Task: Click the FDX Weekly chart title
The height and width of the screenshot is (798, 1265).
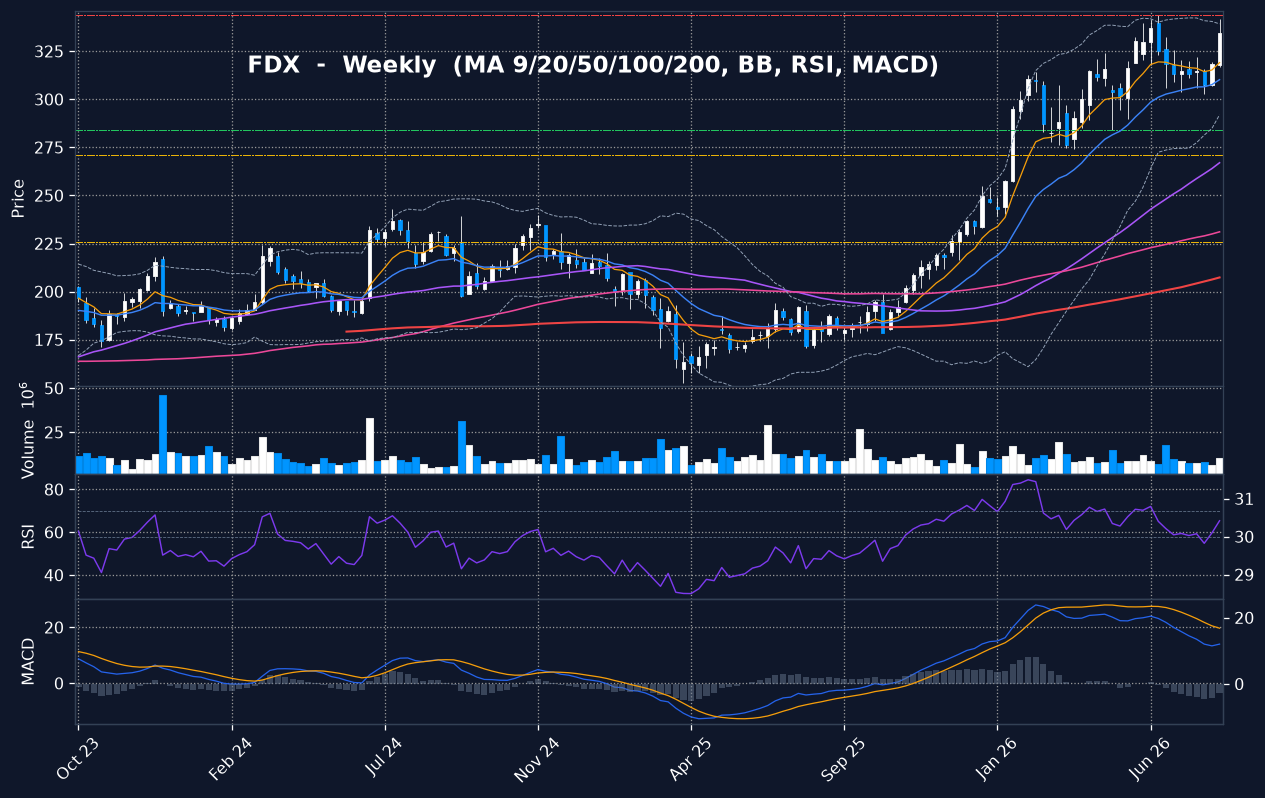Action: click(x=593, y=66)
